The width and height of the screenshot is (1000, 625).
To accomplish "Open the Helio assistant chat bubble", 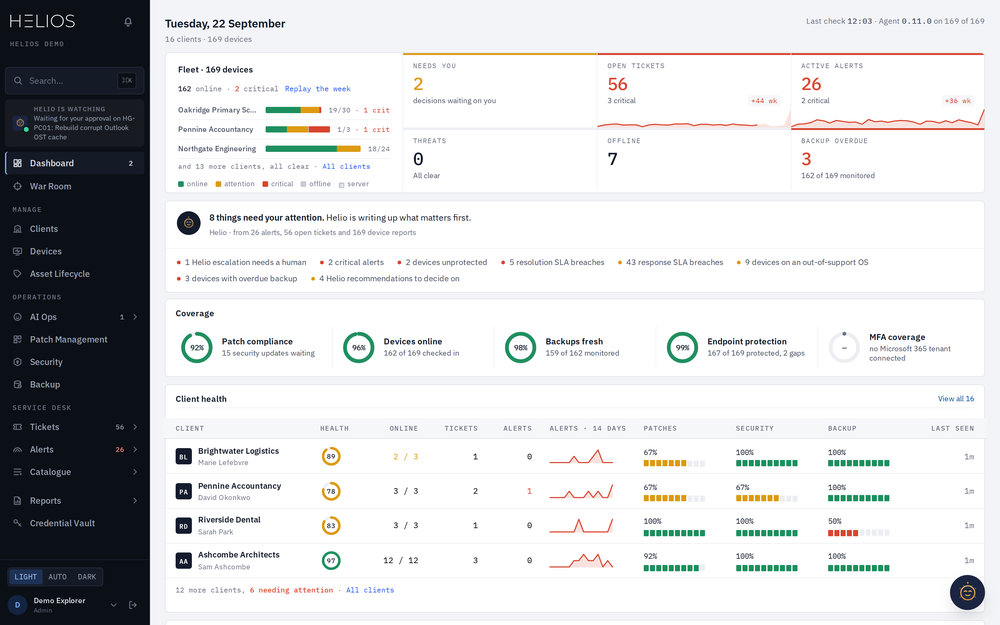I will coord(967,592).
